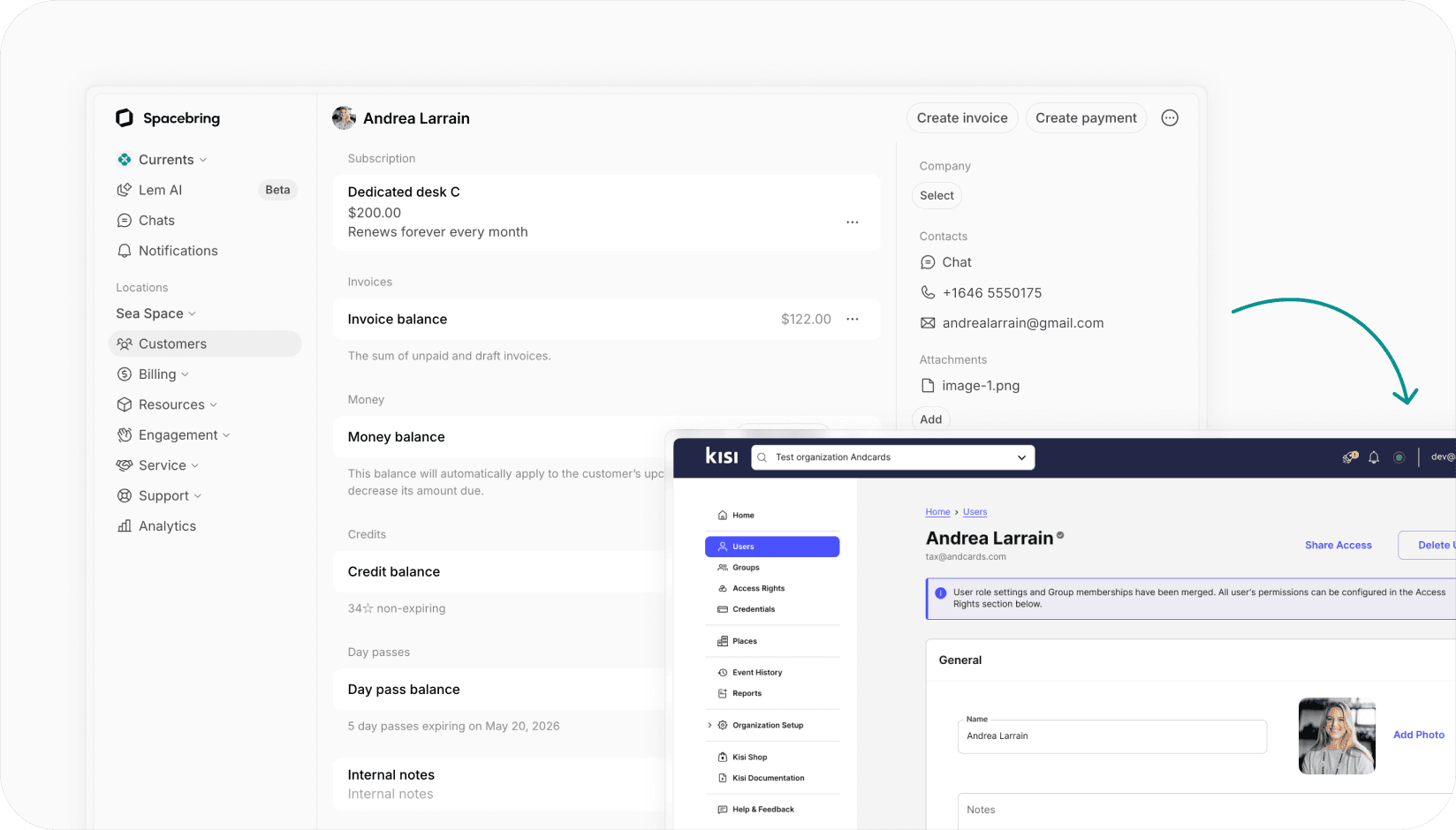Click the Notes input field in the Kisi window

coord(1207,811)
